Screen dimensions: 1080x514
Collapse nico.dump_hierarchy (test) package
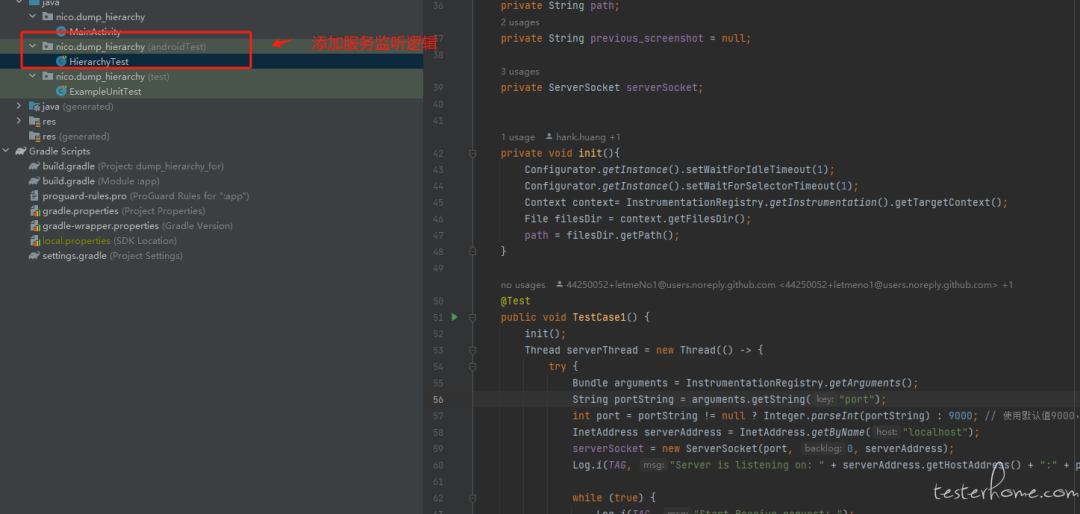tap(34, 77)
